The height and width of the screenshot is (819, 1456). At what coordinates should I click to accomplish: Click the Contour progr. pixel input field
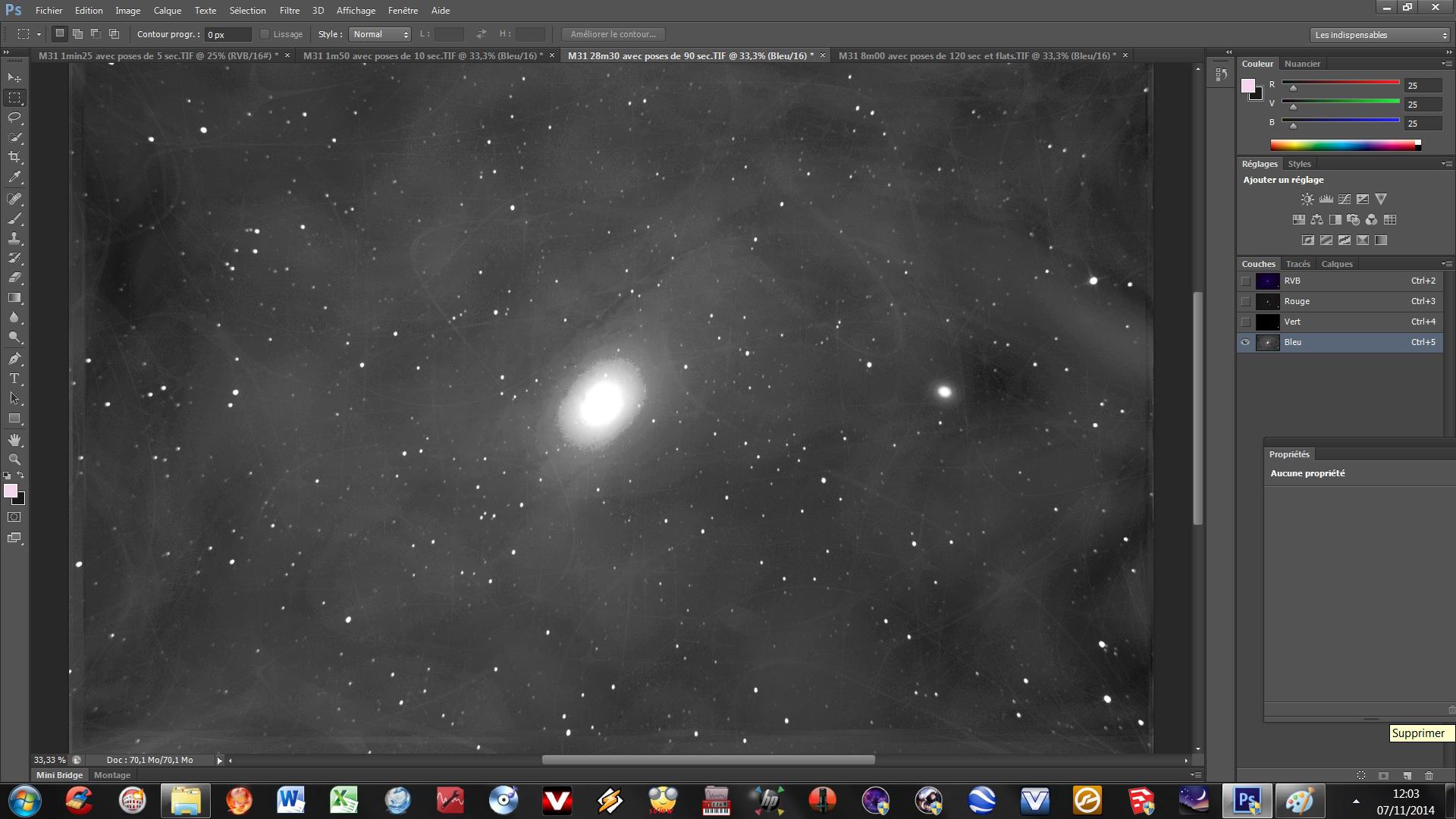[x=227, y=35]
